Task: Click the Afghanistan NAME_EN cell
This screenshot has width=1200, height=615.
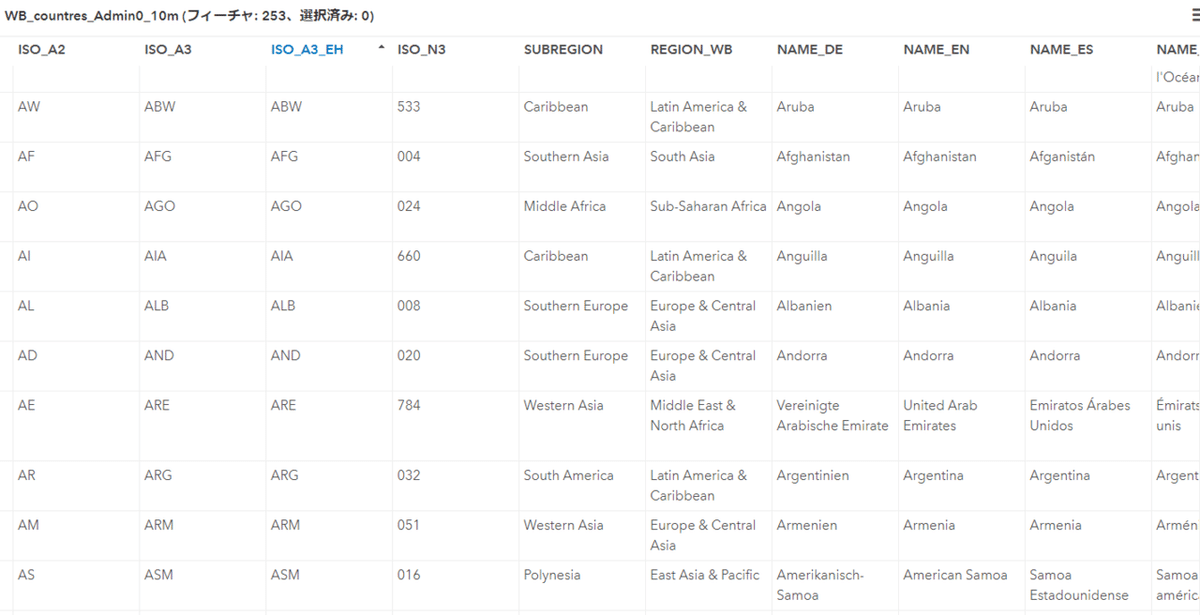Action: pyautogui.click(x=939, y=157)
